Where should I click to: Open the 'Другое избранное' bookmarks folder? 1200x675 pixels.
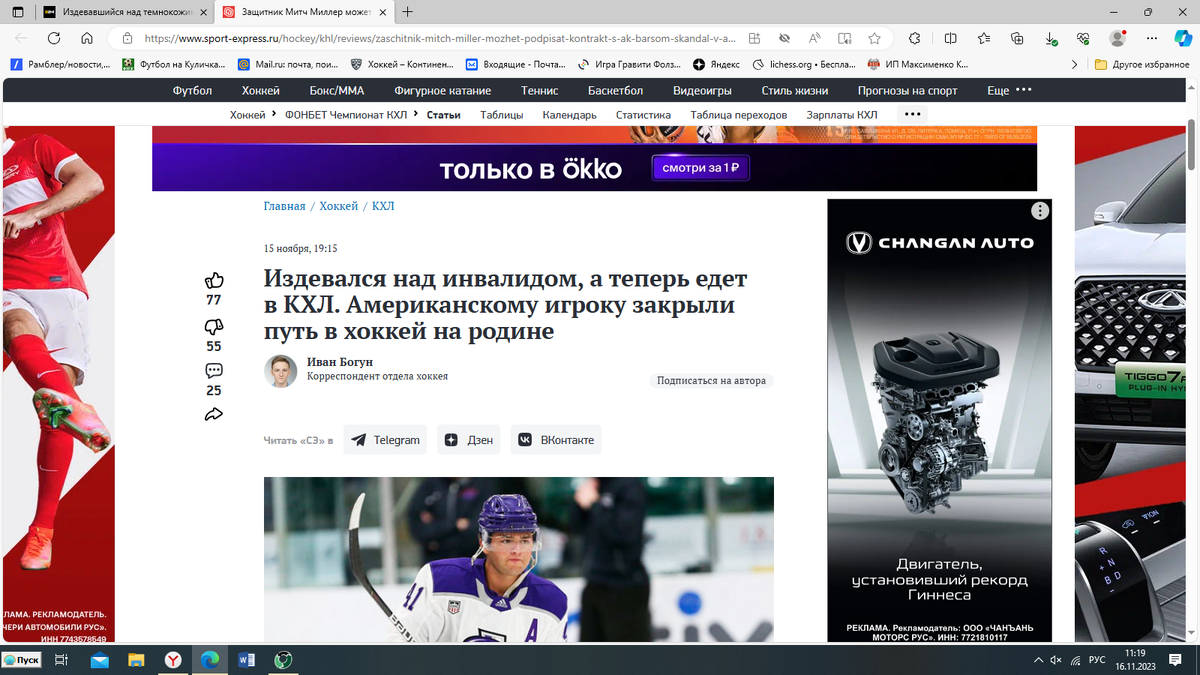point(1141,64)
